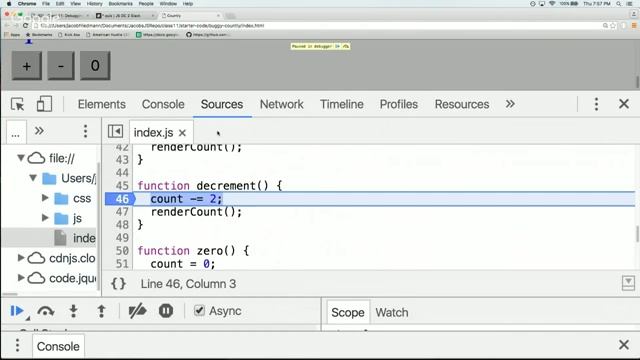Screen dimensions: 640x360
Task: Toggle pause on exceptions
Action: pyautogui.click(x=166, y=311)
